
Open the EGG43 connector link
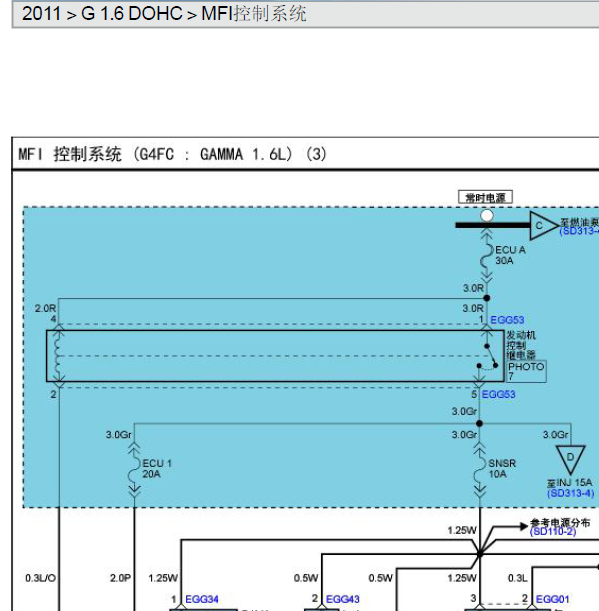click(x=343, y=599)
